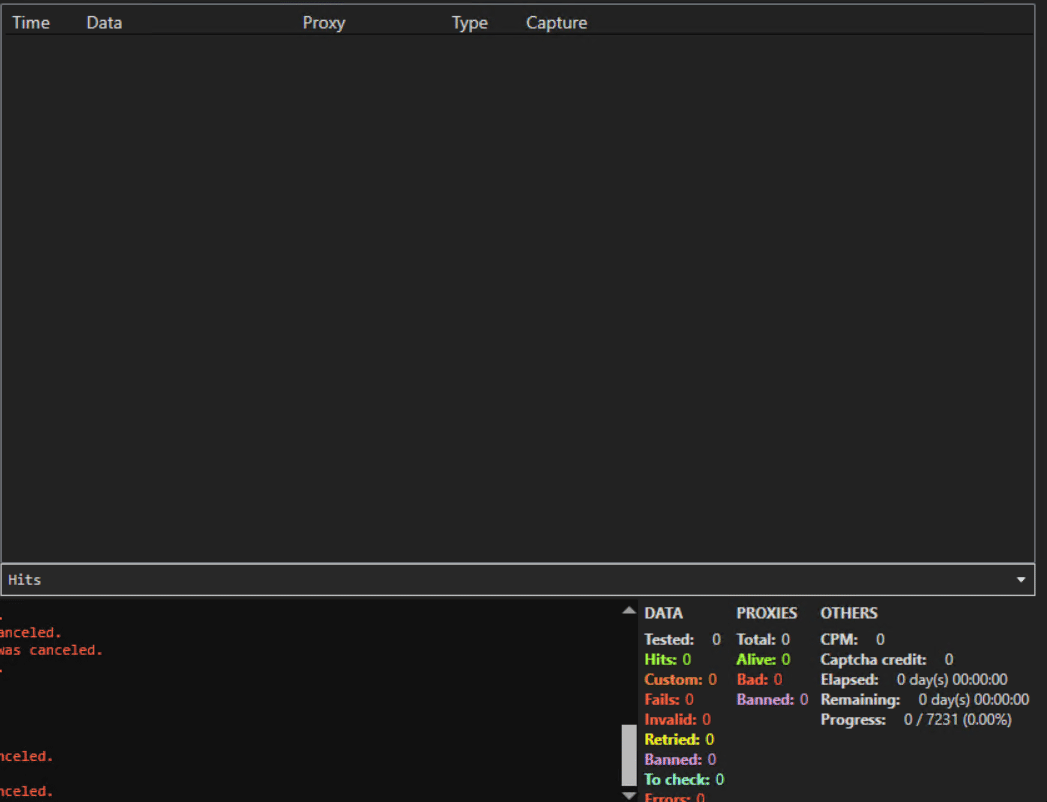Click the 'Captcha credit:' label
1047x802 pixels.
(873, 659)
